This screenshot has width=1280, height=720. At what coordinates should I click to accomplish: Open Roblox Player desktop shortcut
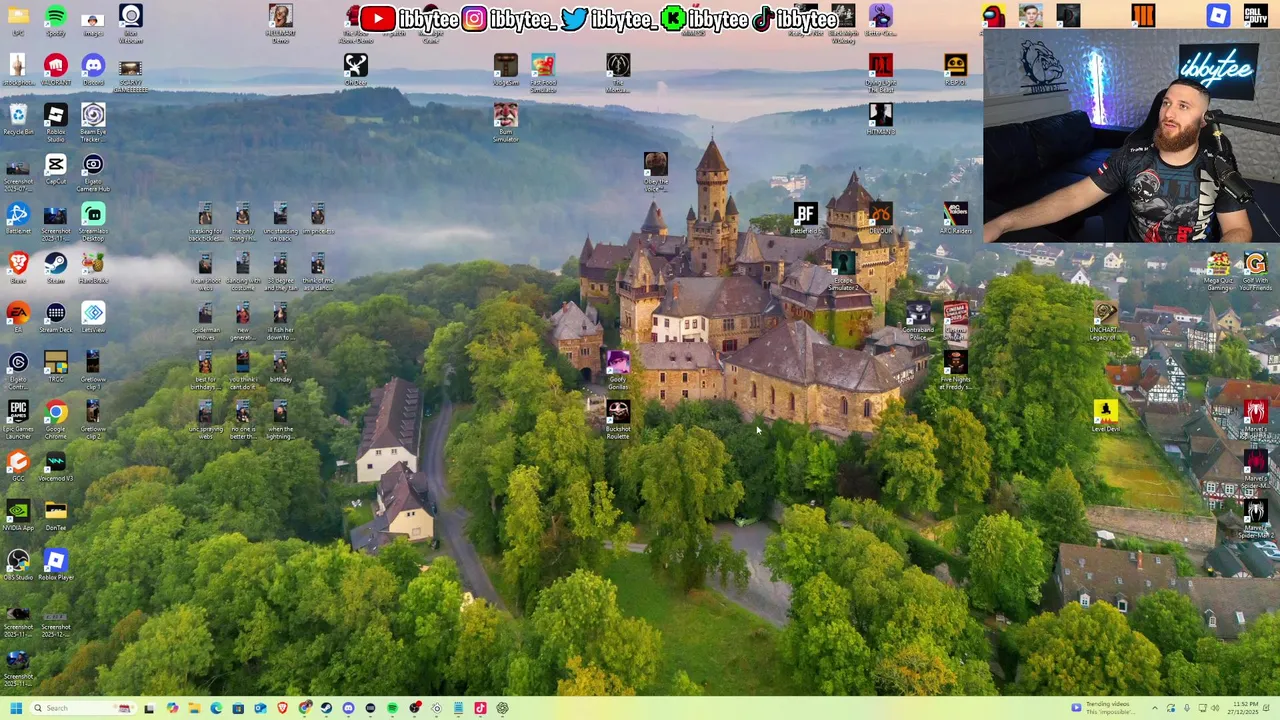point(55,565)
